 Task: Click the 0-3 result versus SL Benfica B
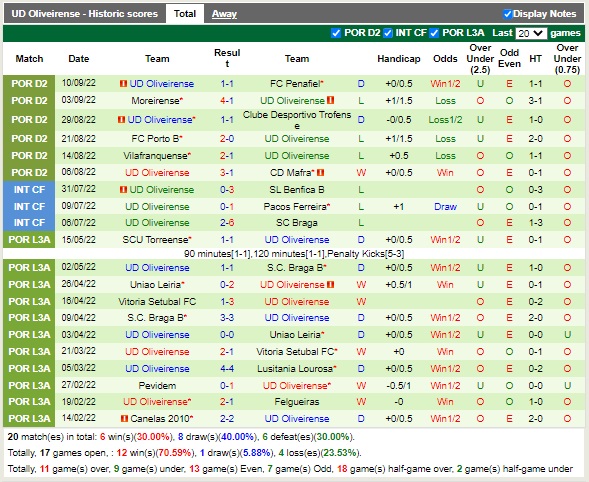[227, 189]
